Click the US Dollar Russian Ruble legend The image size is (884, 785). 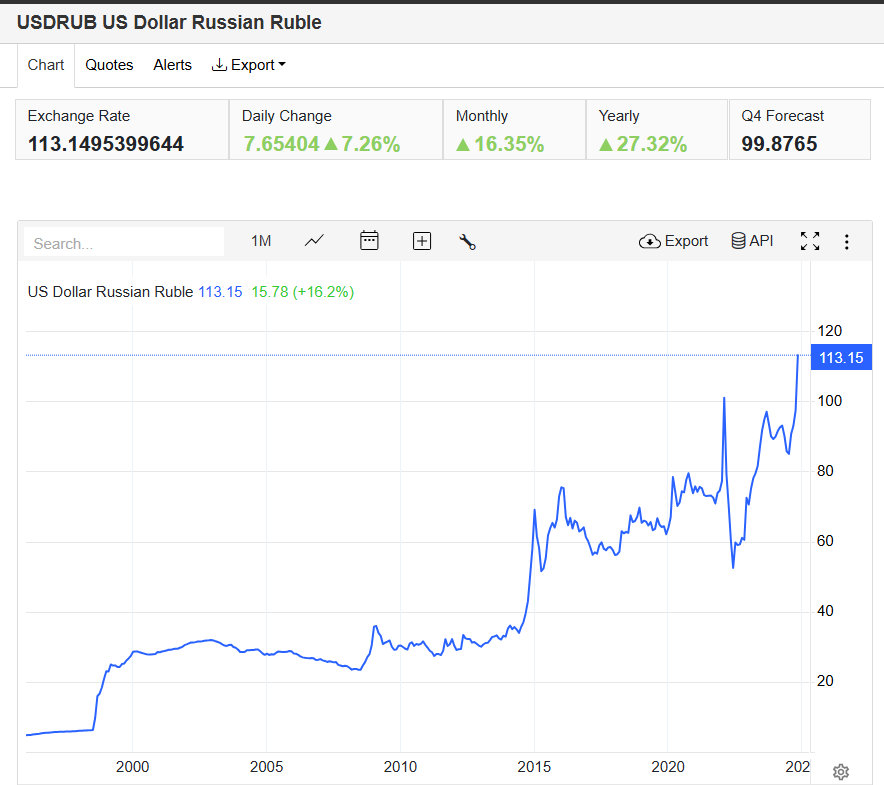point(110,292)
